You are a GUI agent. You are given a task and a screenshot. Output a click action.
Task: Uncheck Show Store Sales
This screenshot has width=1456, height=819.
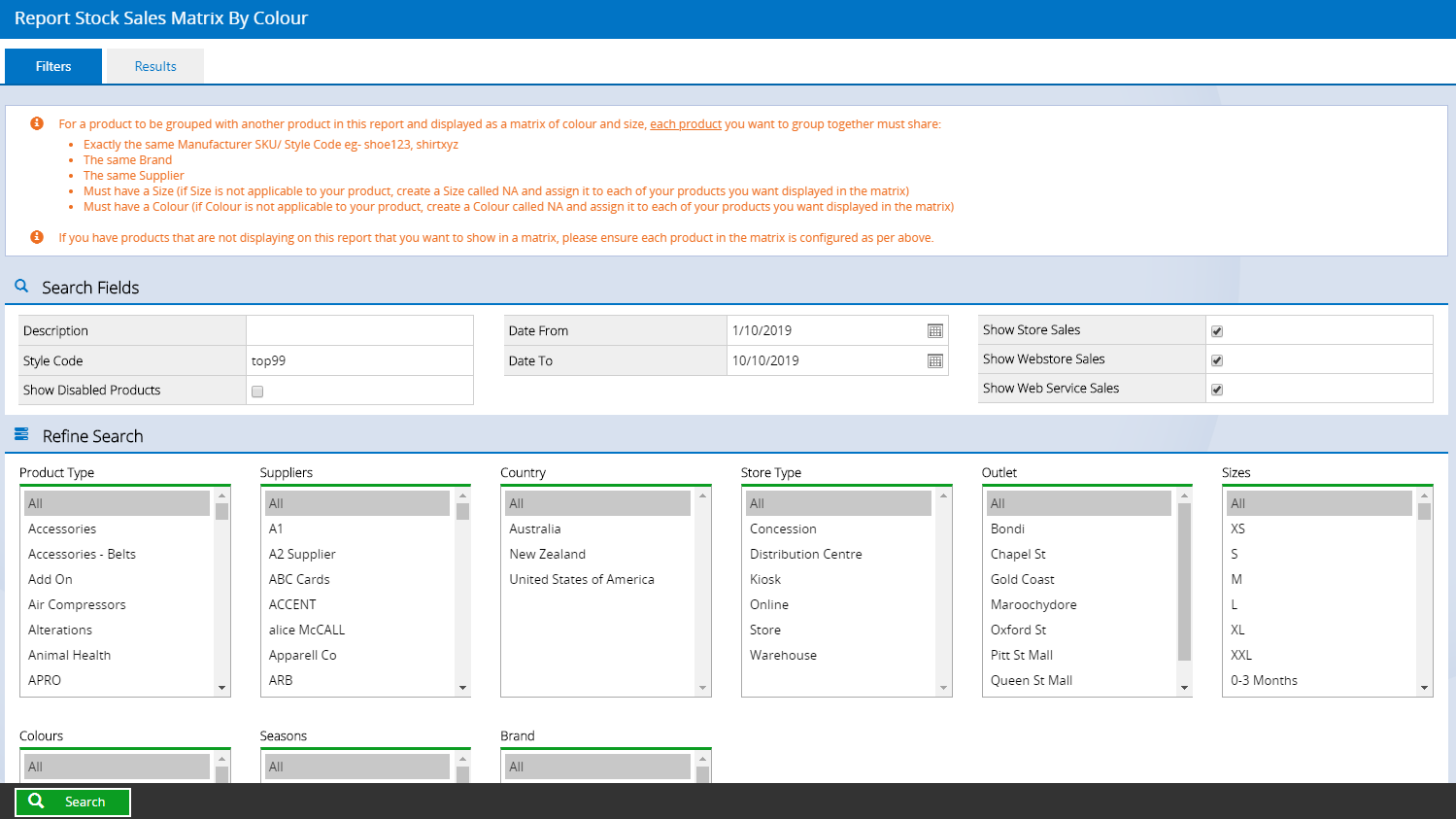click(1217, 331)
